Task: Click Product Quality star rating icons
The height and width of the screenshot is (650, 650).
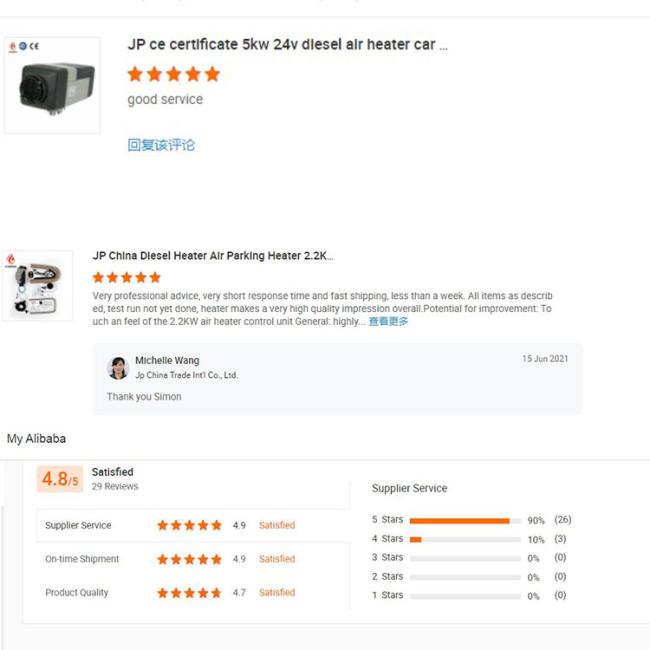Action: tap(189, 593)
